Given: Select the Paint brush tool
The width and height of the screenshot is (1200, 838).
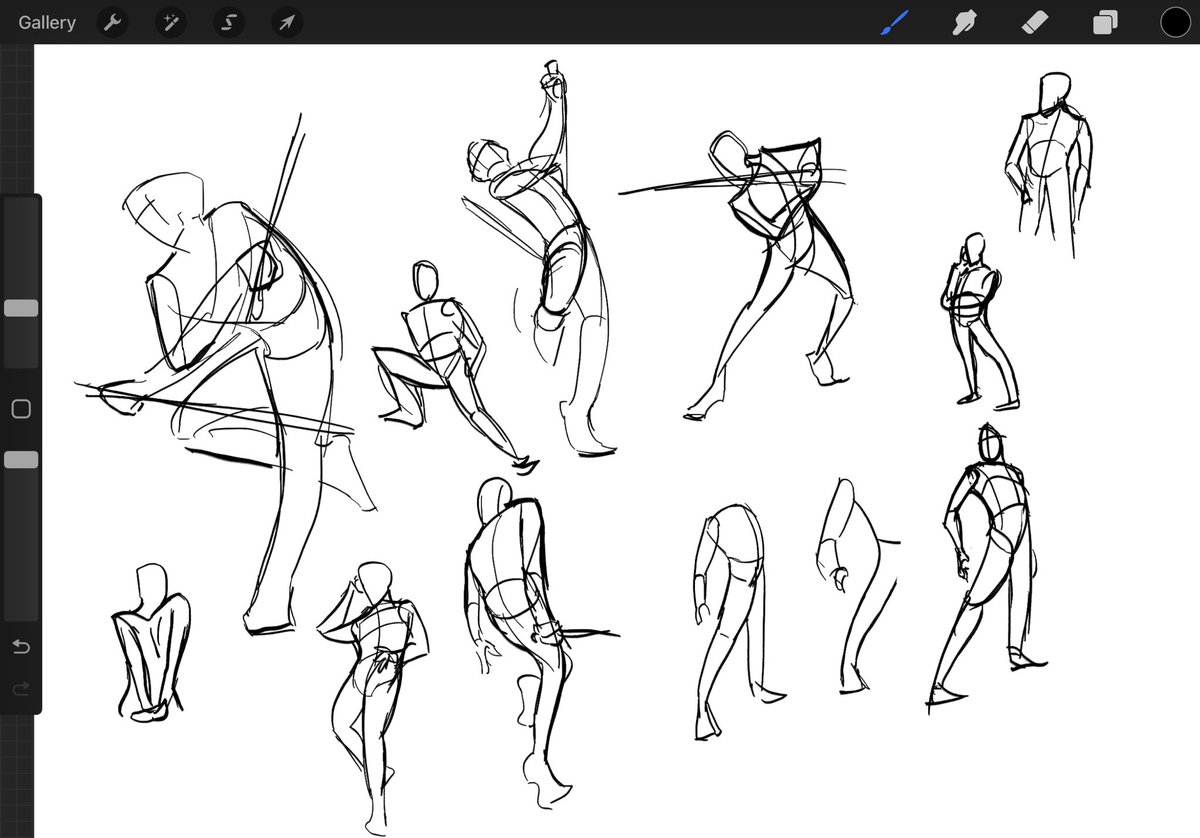Looking at the screenshot, I should (x=893, y=22).
